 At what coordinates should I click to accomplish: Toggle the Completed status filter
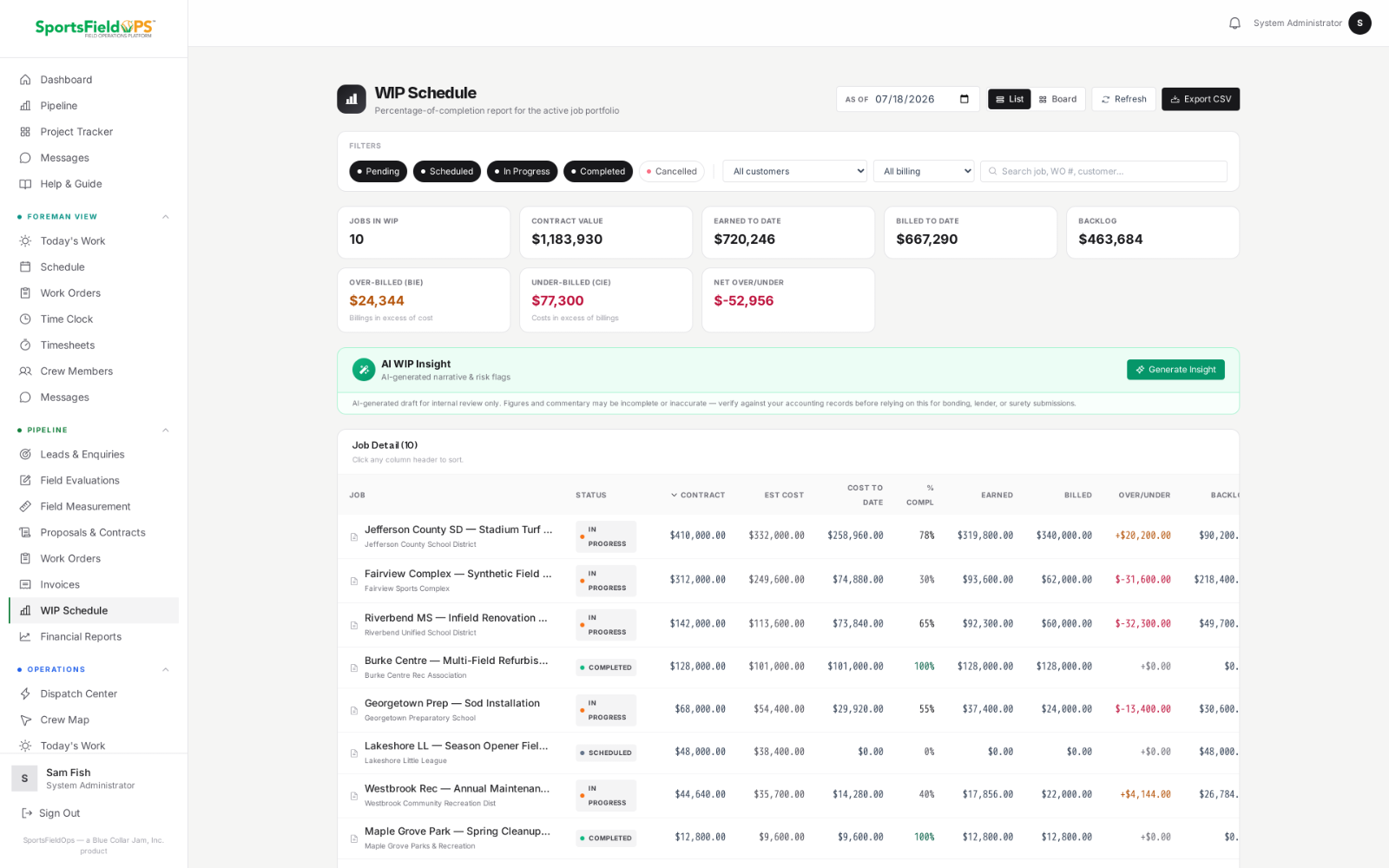pos(599,172)
